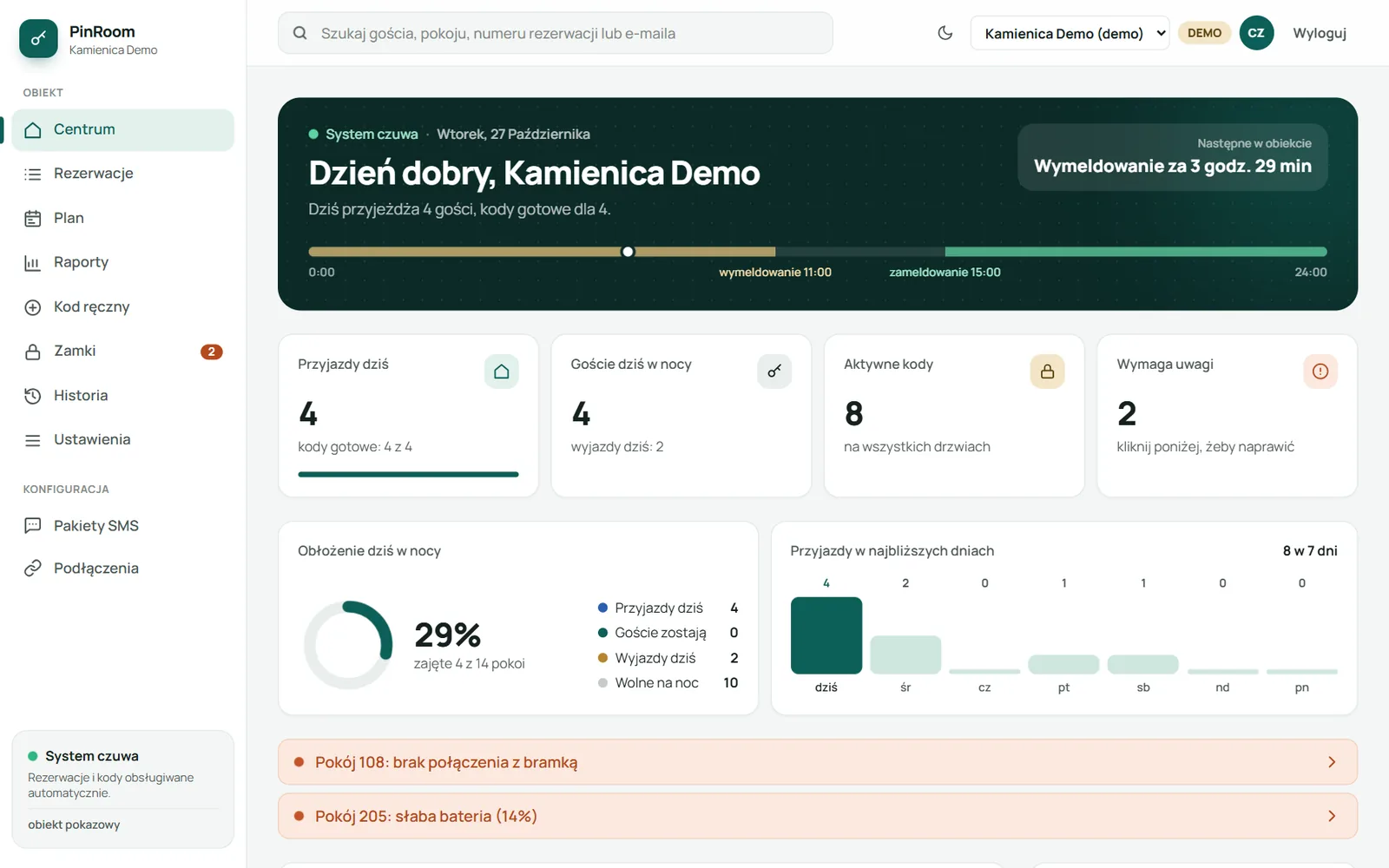Open the Plan calendar view

[123, 218]
